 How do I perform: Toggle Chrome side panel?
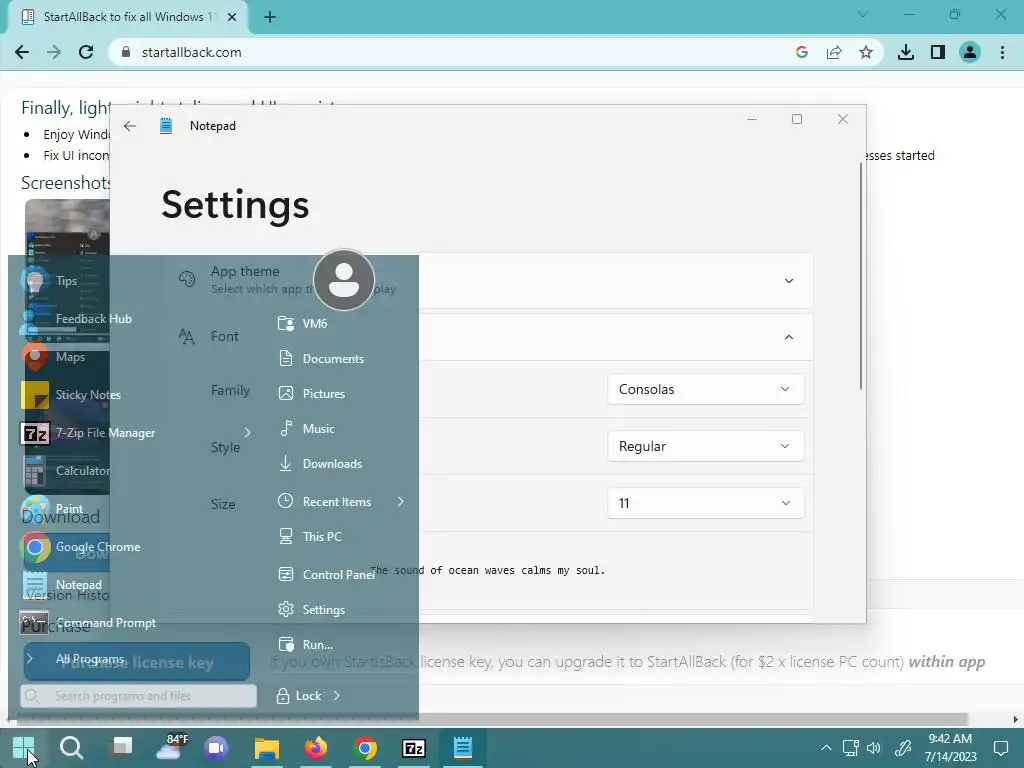click(x=938, y=52)
